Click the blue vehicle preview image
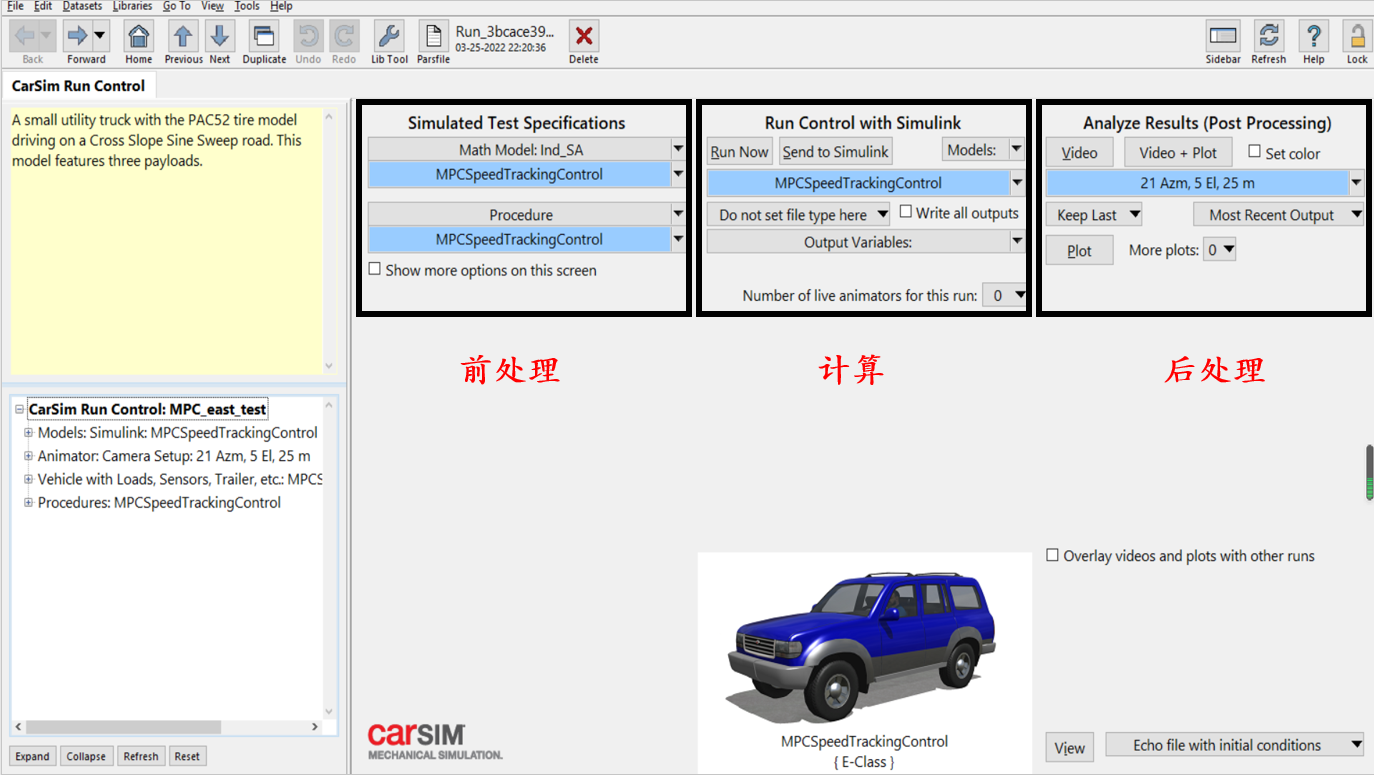The height and width of the screenshot is (775, 1374). (862, 640)
